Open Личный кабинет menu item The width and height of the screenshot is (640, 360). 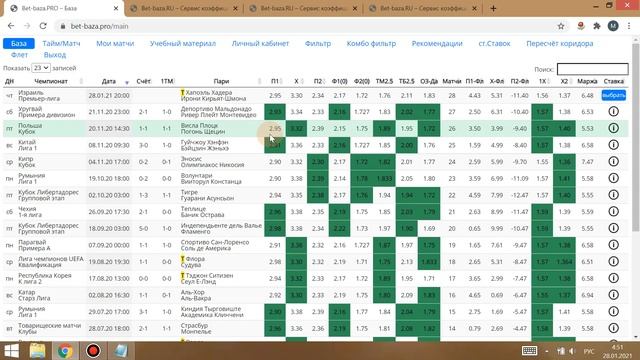(x=260, y=43)
